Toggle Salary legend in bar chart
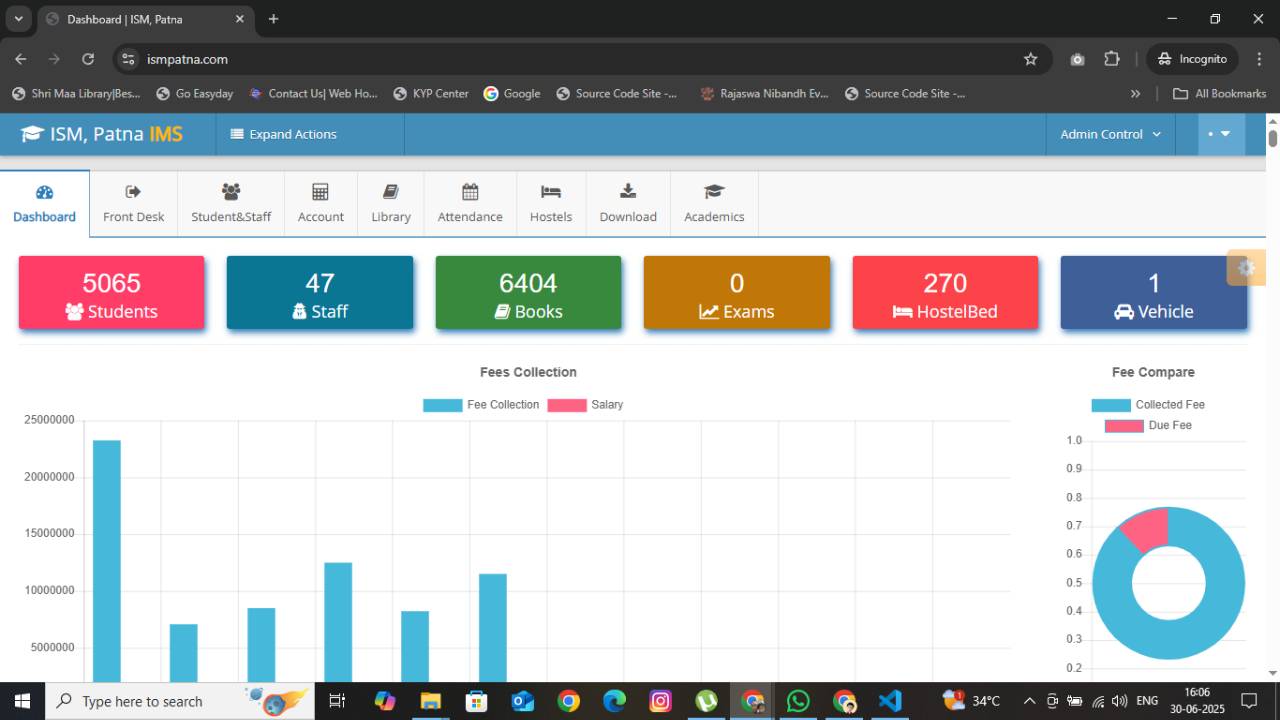Image resolution: width=1280 pixels, height=720 pixels. (x=585, y=405)
